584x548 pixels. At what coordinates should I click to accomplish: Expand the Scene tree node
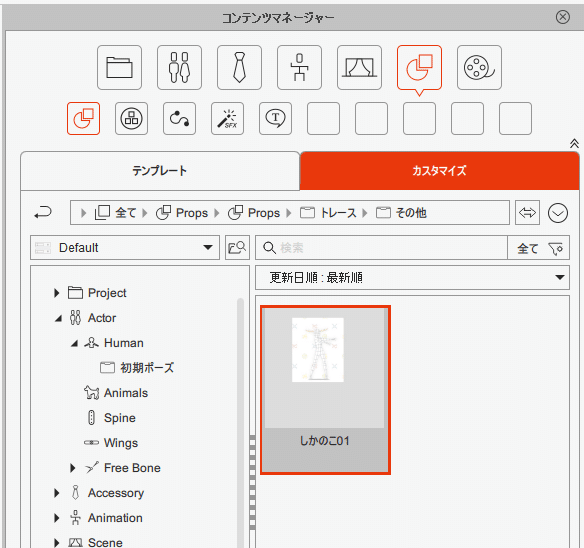(x=57, y=542)
